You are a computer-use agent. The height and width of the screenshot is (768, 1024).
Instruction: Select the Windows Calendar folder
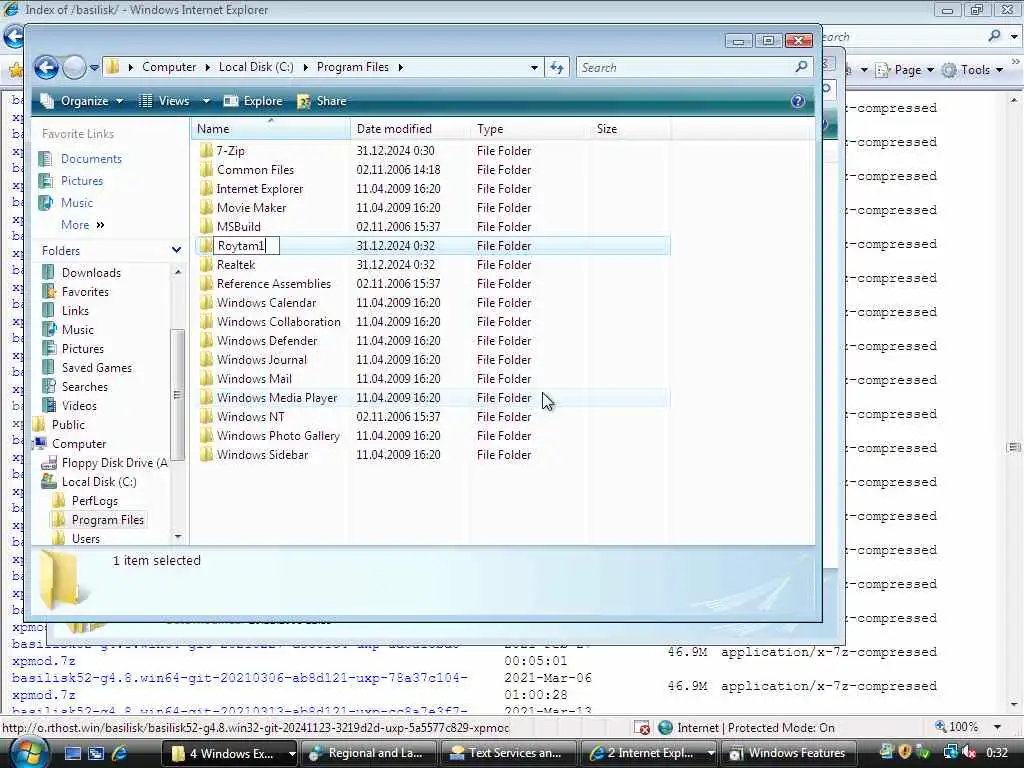[x=266, y=302]
